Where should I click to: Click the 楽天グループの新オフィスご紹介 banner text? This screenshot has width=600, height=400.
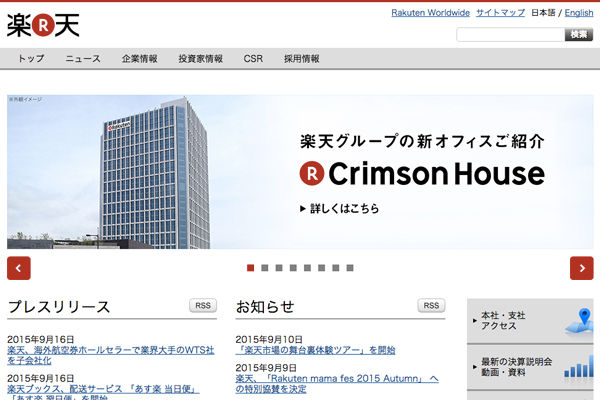[x=422, y=141]
